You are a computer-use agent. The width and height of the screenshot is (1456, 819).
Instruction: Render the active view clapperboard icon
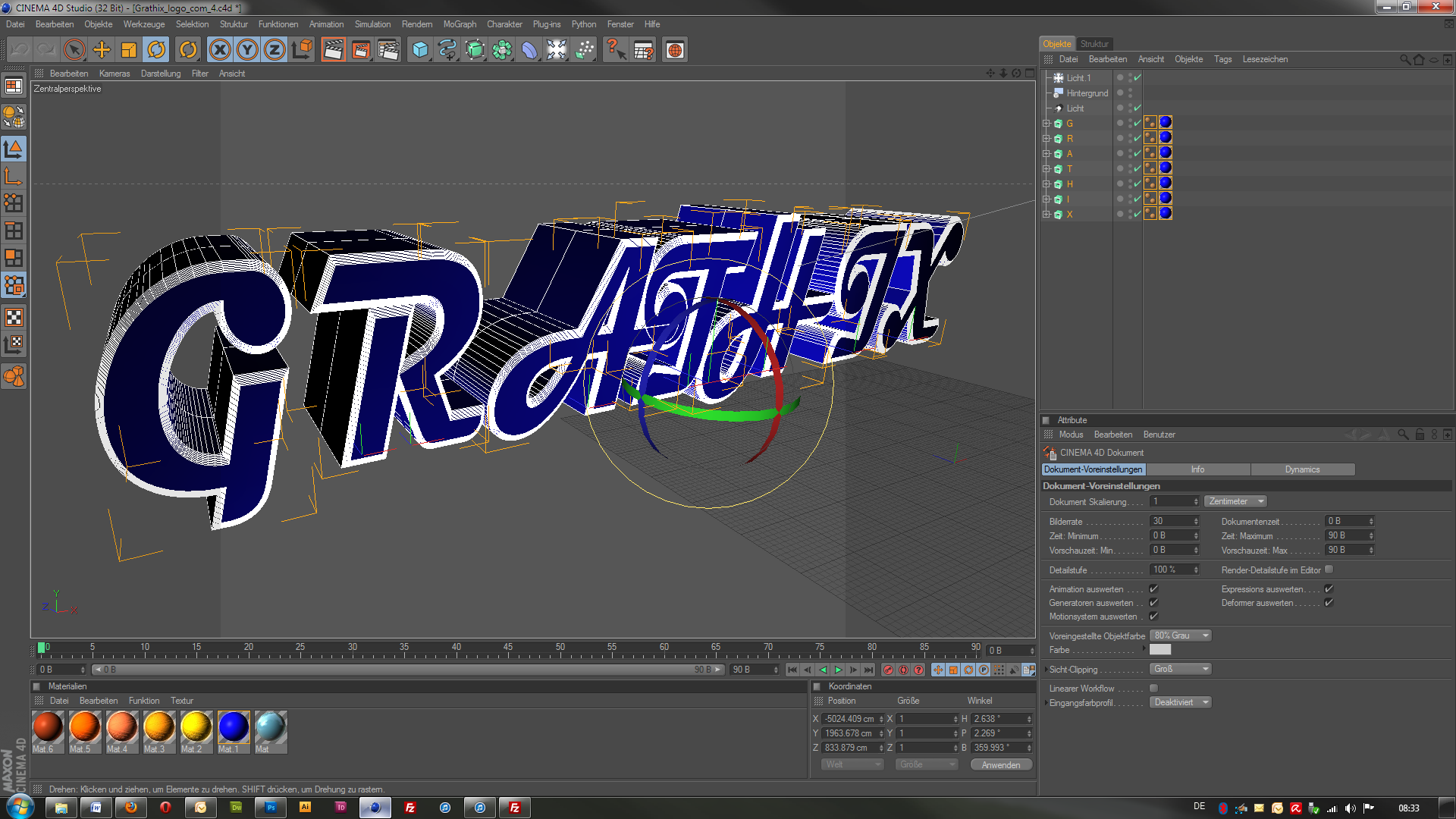click(x=333, y=50)
